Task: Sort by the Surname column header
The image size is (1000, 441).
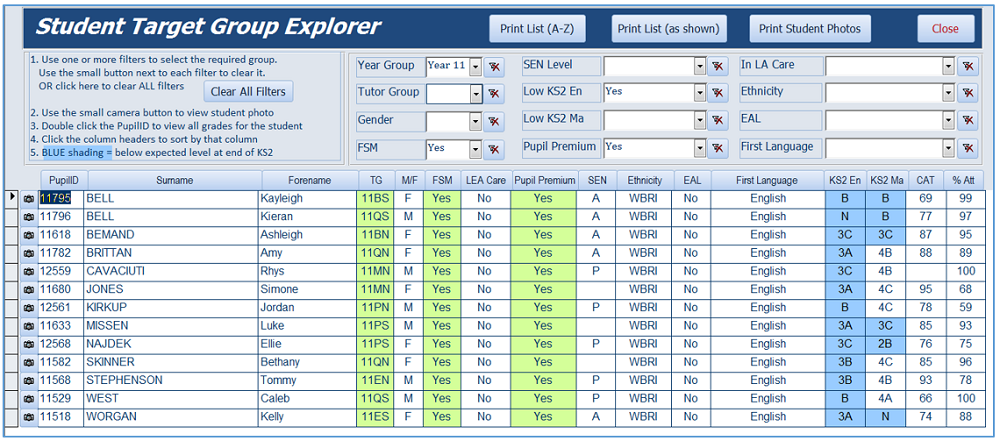Action: pos(175,181)
